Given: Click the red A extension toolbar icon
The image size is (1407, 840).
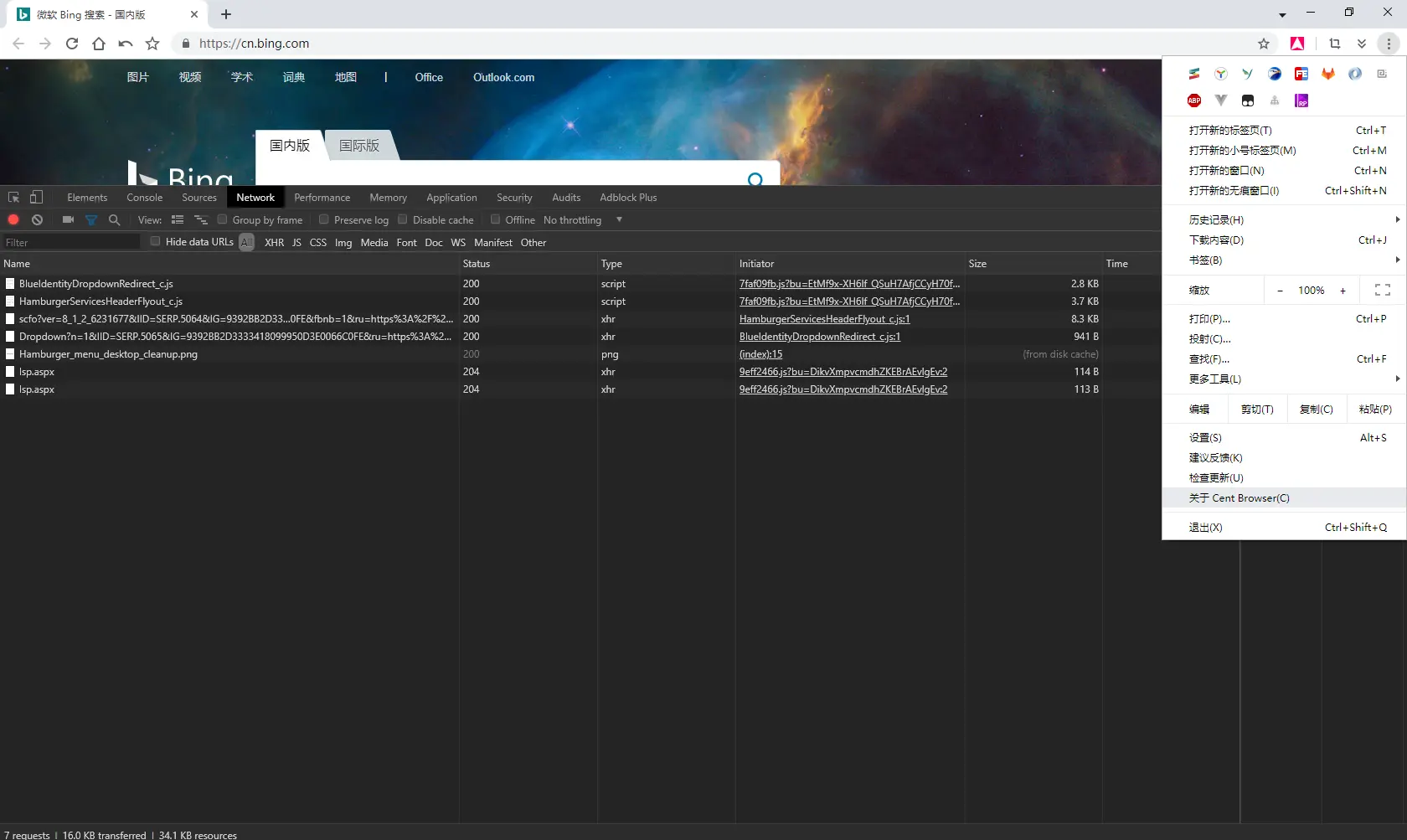Looking at the screenshot, I should [x=1297, y=44].
